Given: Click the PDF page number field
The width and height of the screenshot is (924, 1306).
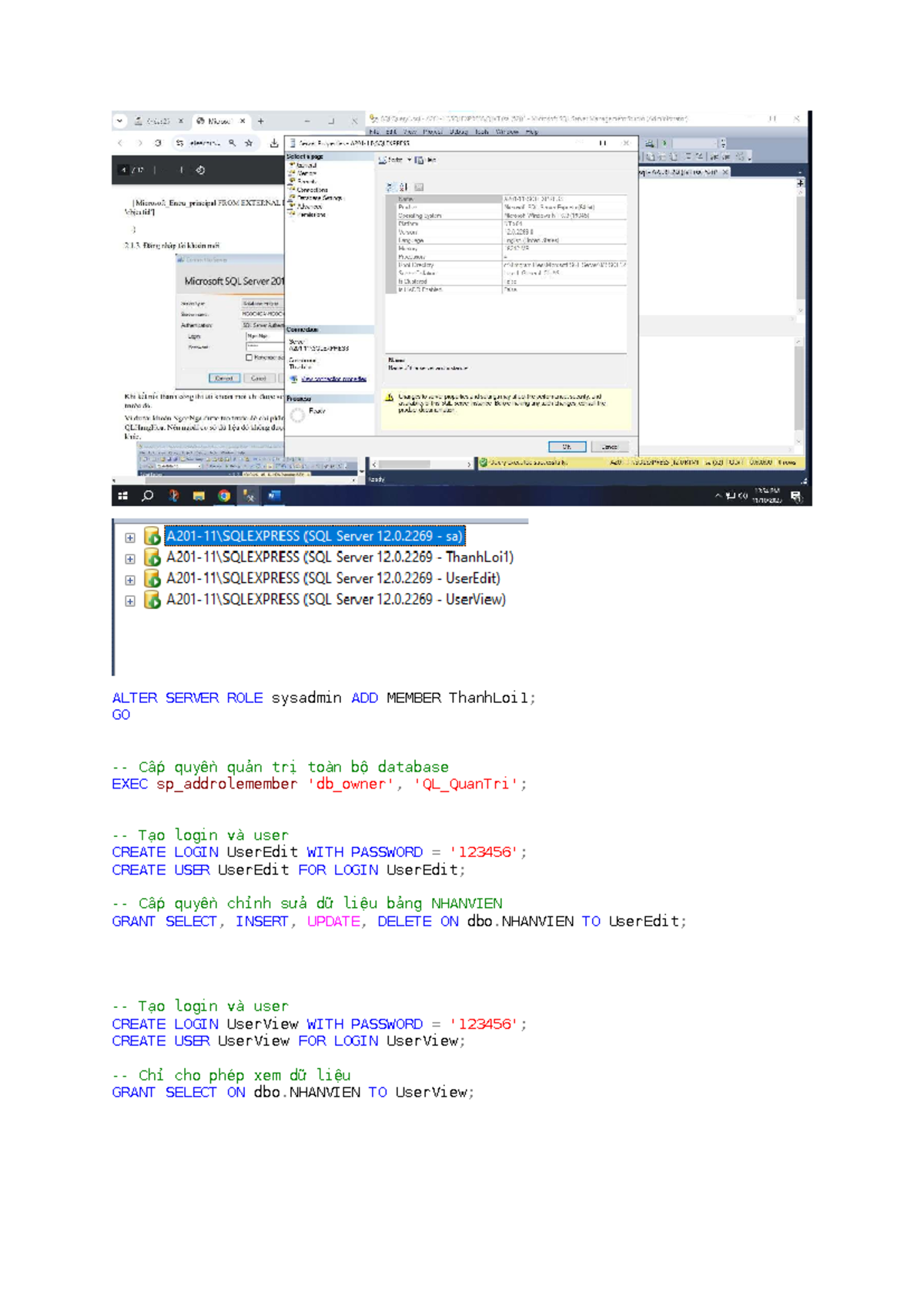Looking at the screenshot, I should (124, 170).
